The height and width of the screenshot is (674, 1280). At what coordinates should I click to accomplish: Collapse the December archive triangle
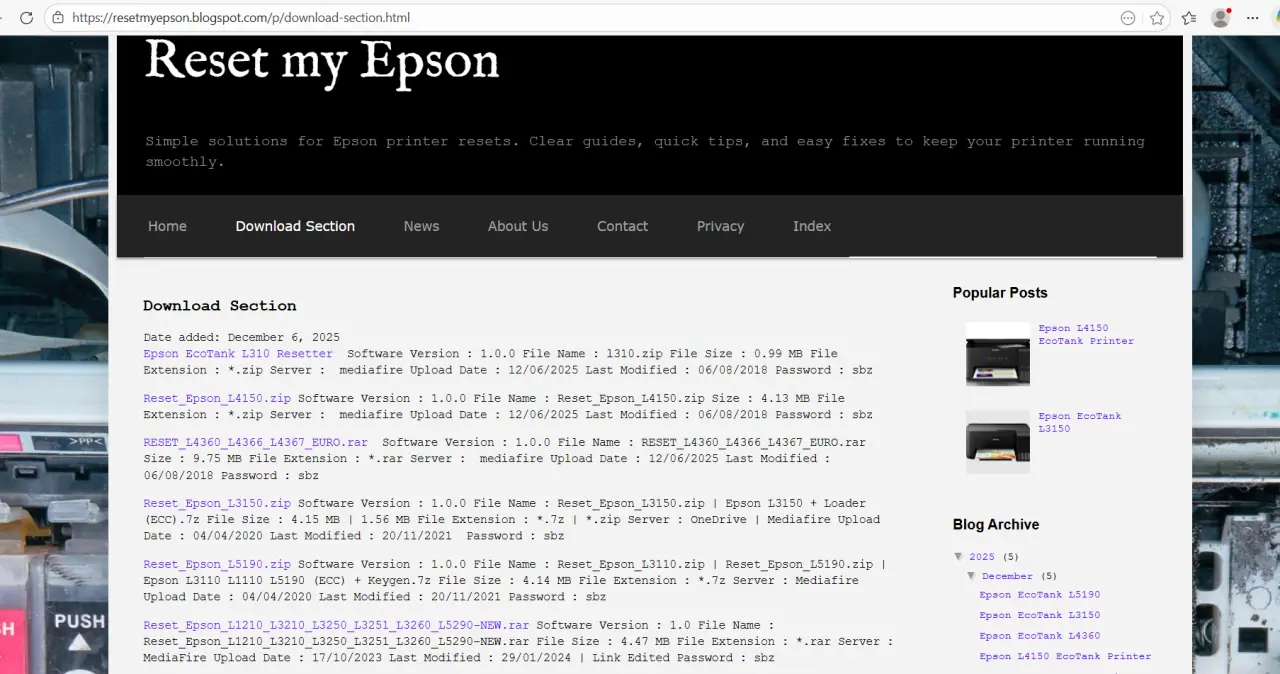(x=973, y=576)
